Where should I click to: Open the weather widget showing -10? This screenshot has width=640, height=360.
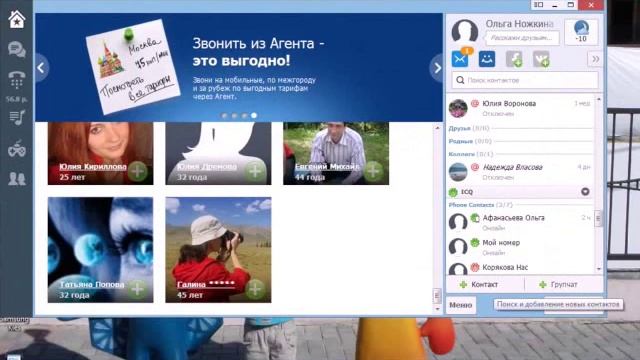pos(581,31)
